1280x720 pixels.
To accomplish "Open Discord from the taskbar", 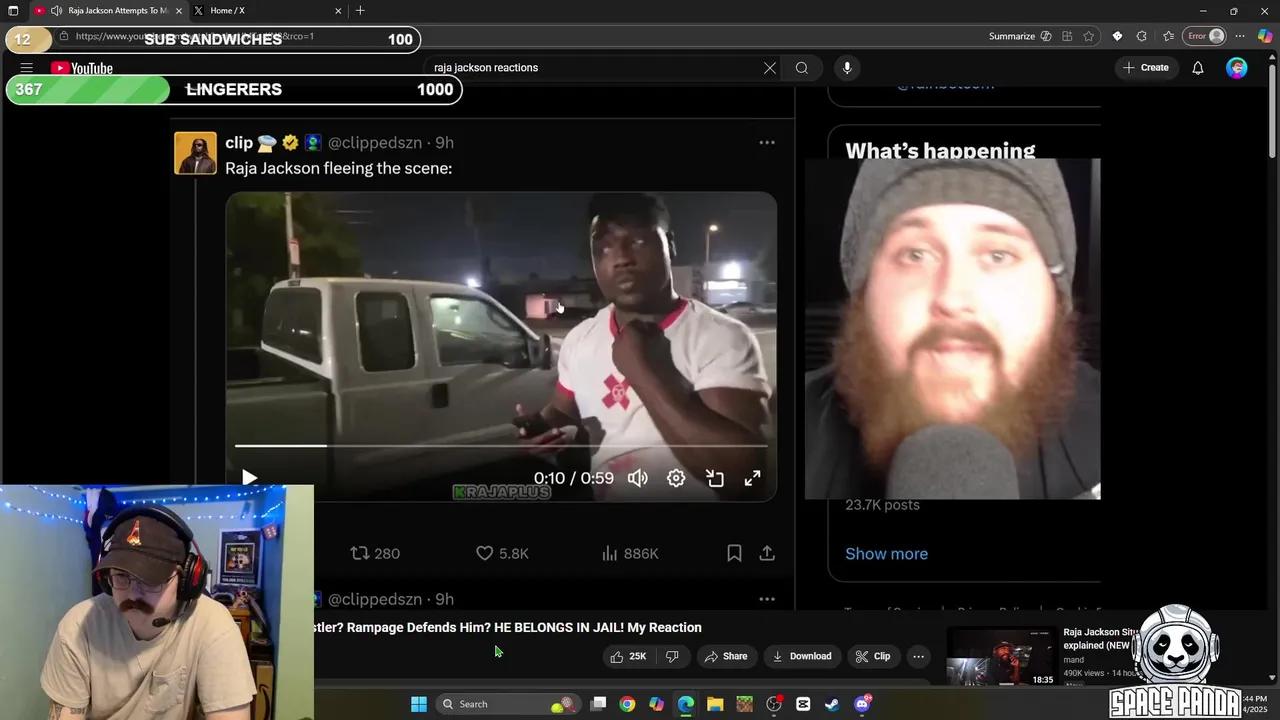I will (x=862, y=704).
